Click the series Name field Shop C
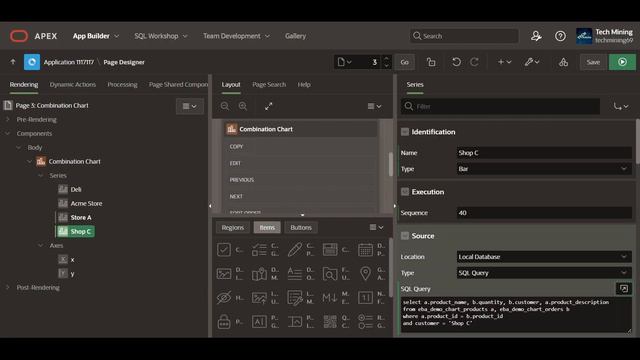Screen dimensions: 640x360 tap(544, 153)
